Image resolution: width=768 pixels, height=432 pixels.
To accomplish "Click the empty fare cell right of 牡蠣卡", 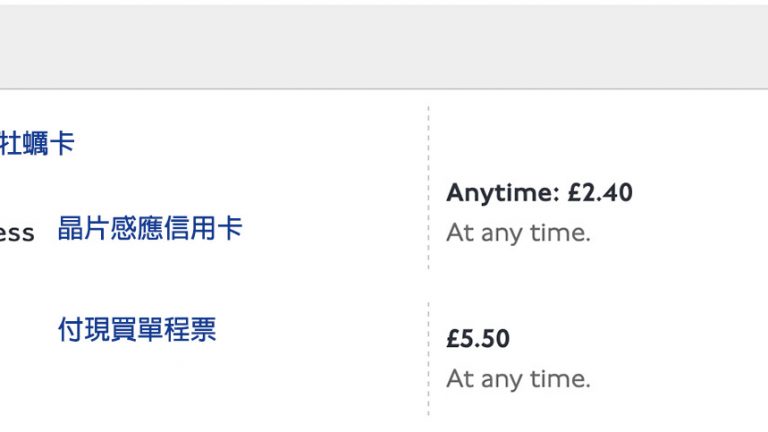I will [600, 140].
